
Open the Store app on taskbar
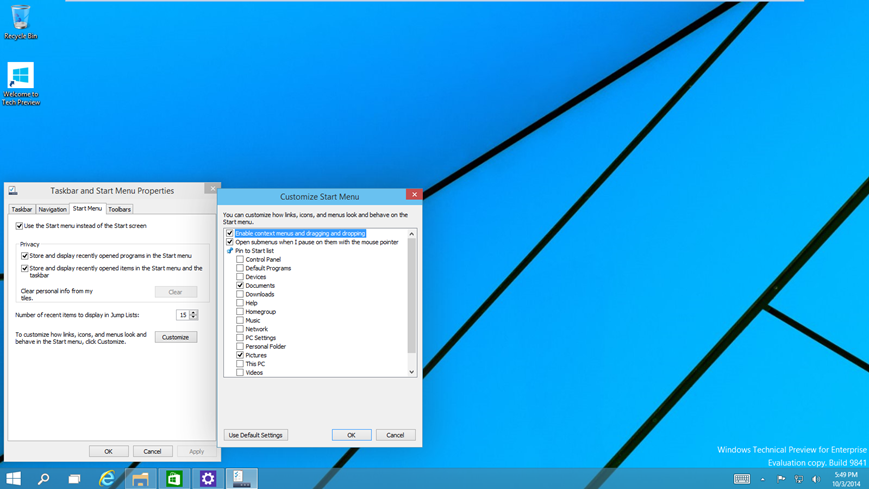pyautogui.click(x=174, y=478)
